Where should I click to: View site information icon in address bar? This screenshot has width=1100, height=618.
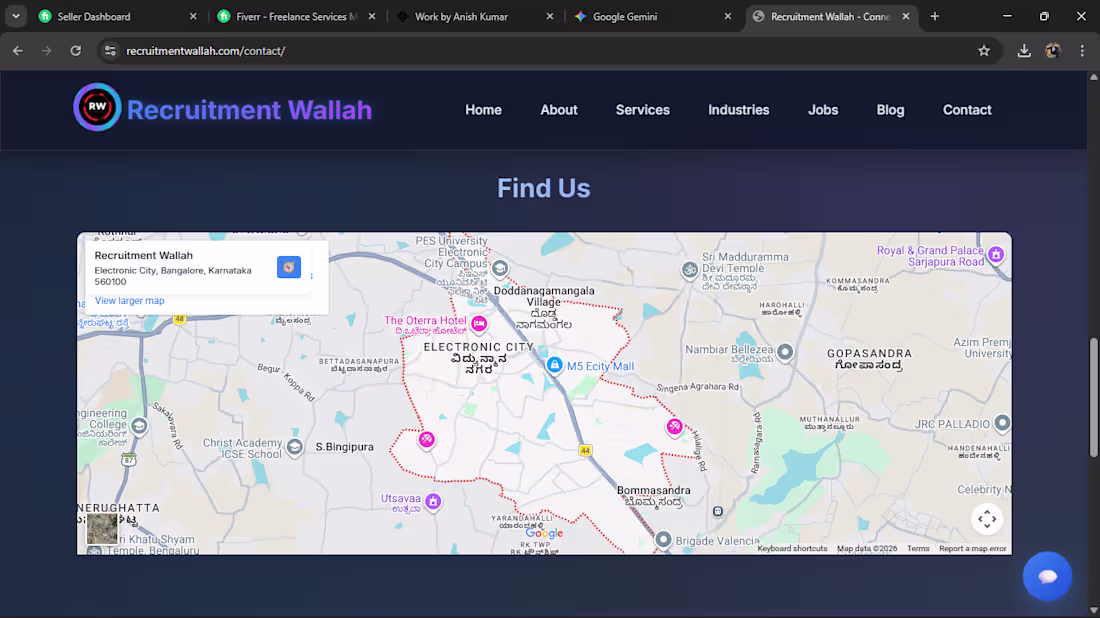click(x=110, y=51)
